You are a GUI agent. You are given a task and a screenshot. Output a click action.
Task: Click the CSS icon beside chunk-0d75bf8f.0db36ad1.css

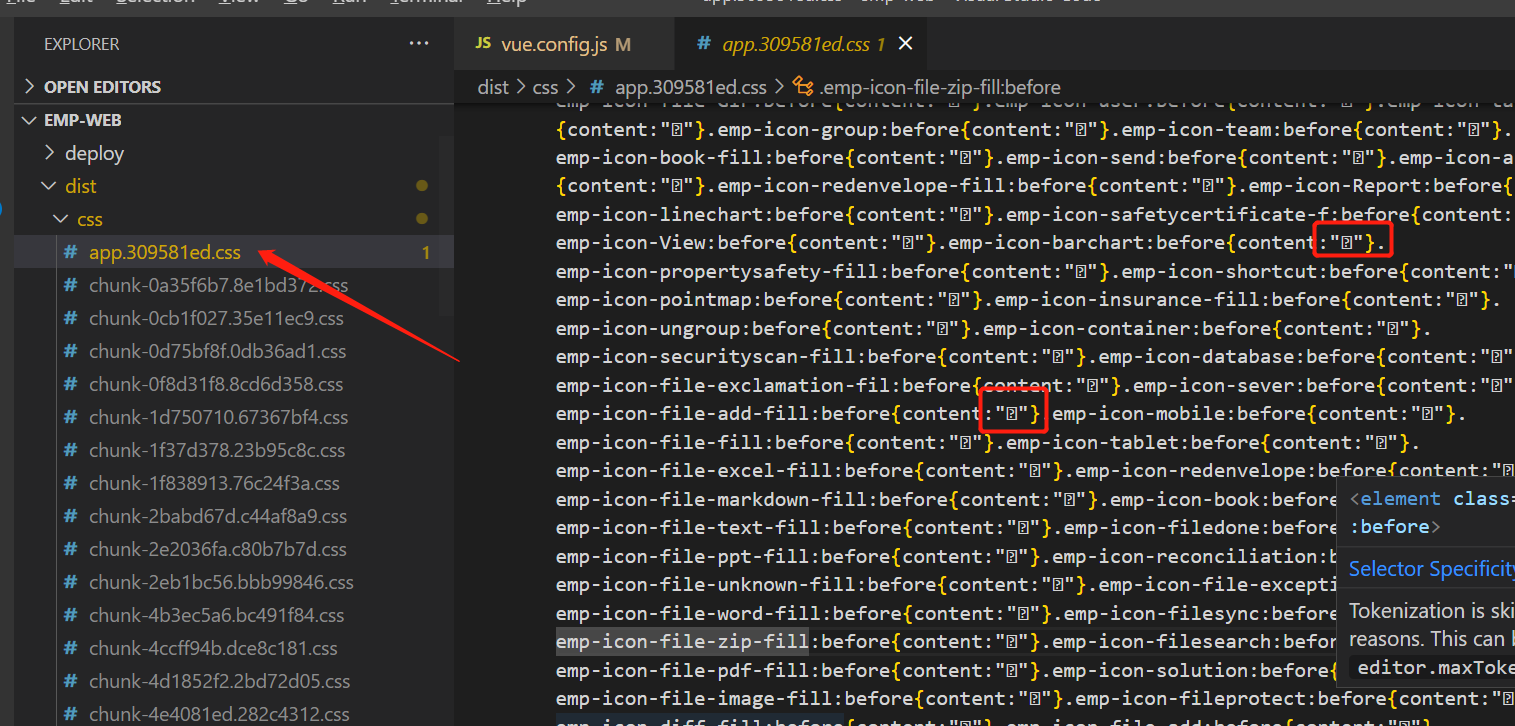tap(70, 351)
